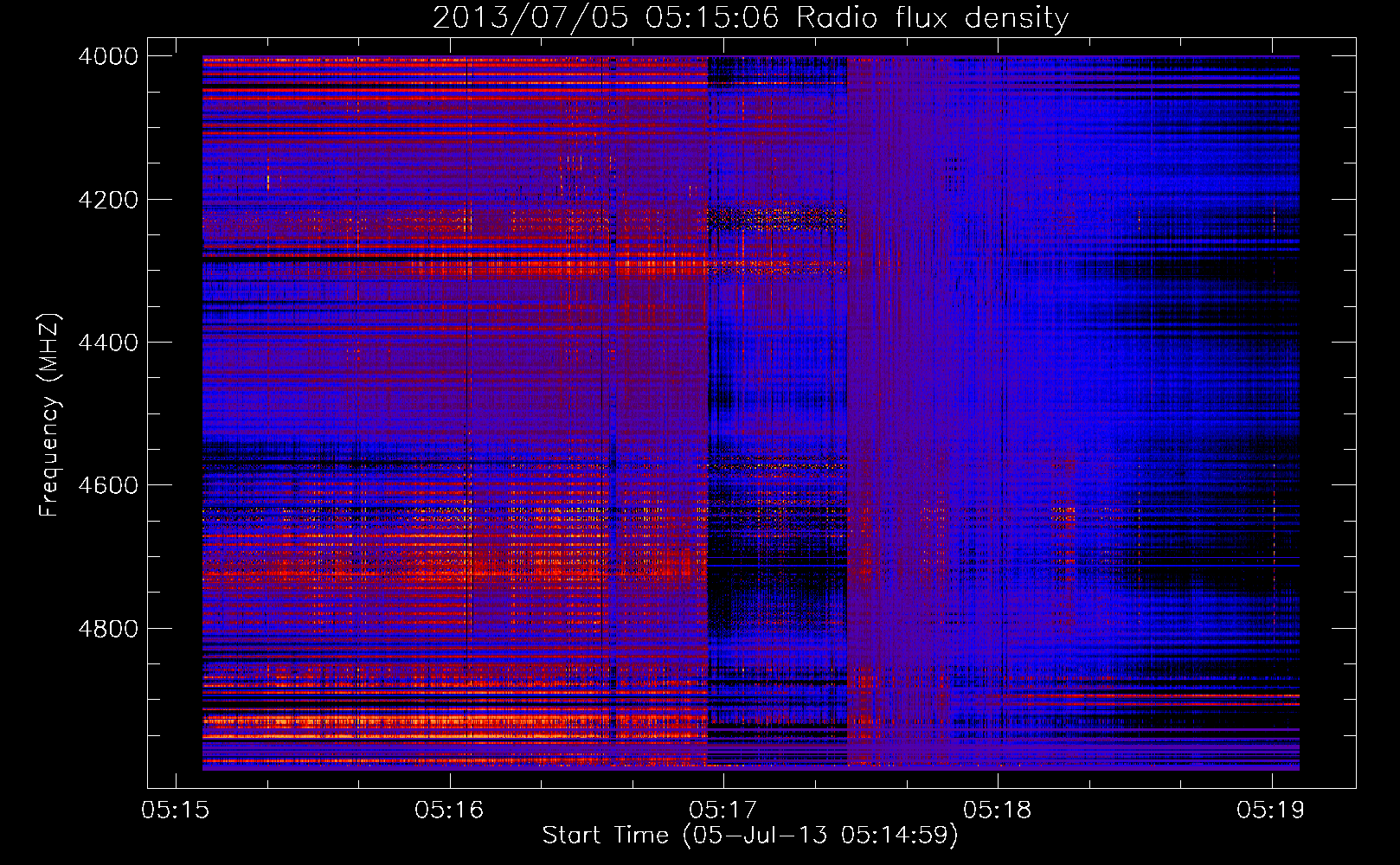Viewport: 1400px width, 865px height.
Task: Click the 05:18 time tick label
Action: (x=998, y=810)
